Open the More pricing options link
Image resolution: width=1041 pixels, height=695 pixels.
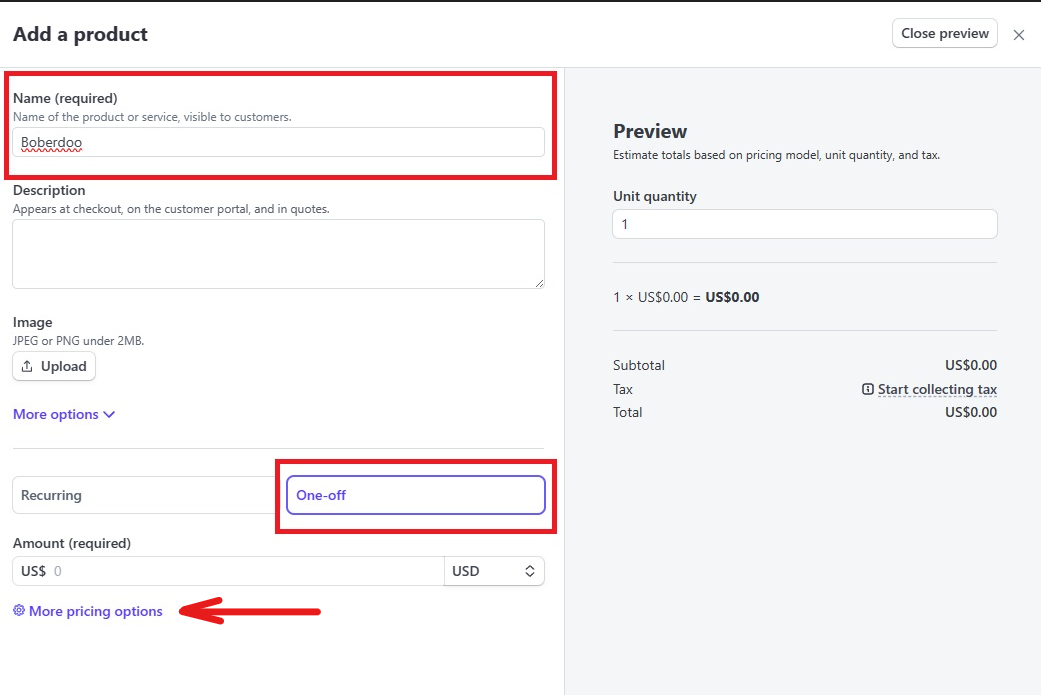click(x=95, y=611)
